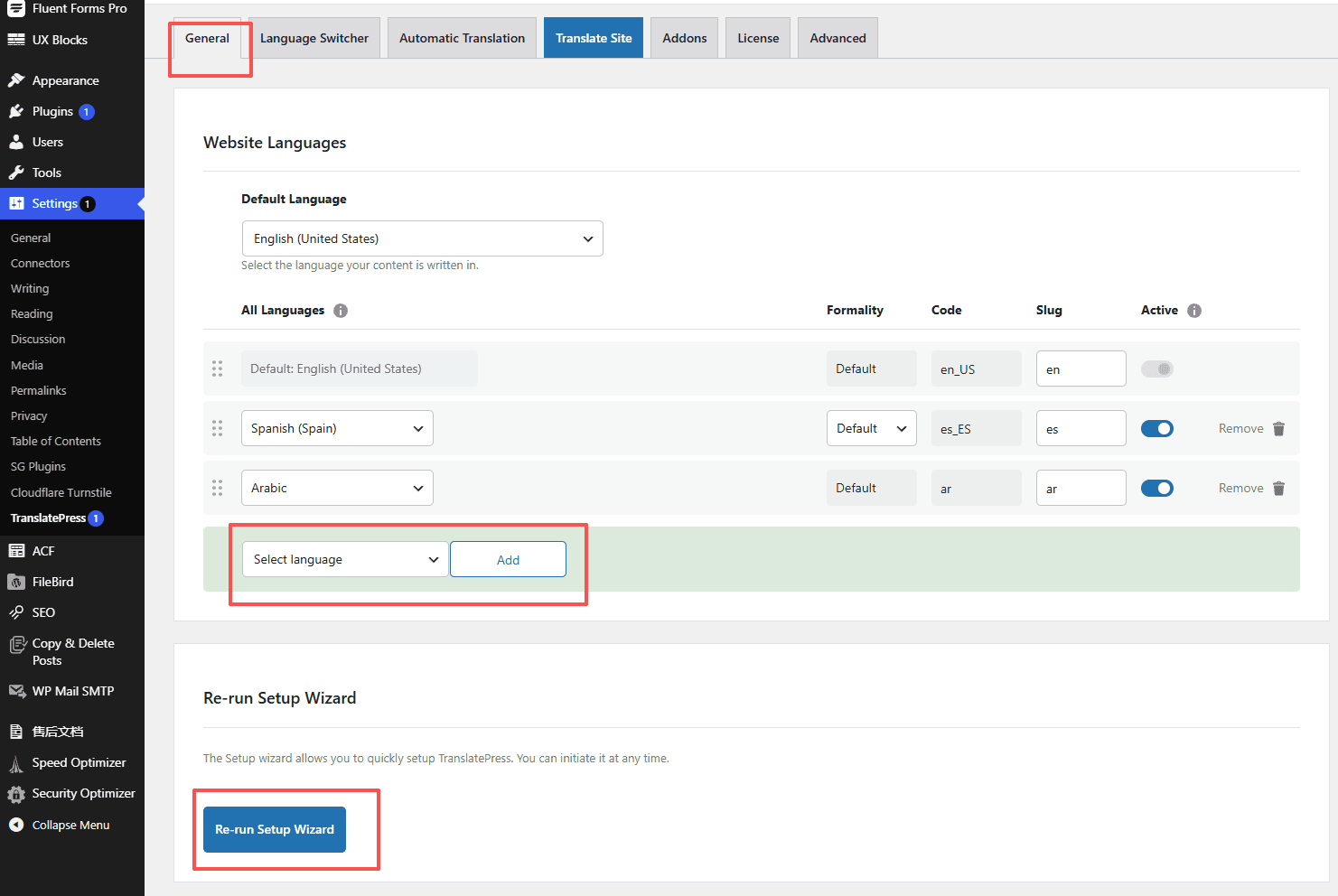The width and height of the screenshot is (1338, 896).
Task: Click the Plugins plug icon
Action: click(16, 111)
